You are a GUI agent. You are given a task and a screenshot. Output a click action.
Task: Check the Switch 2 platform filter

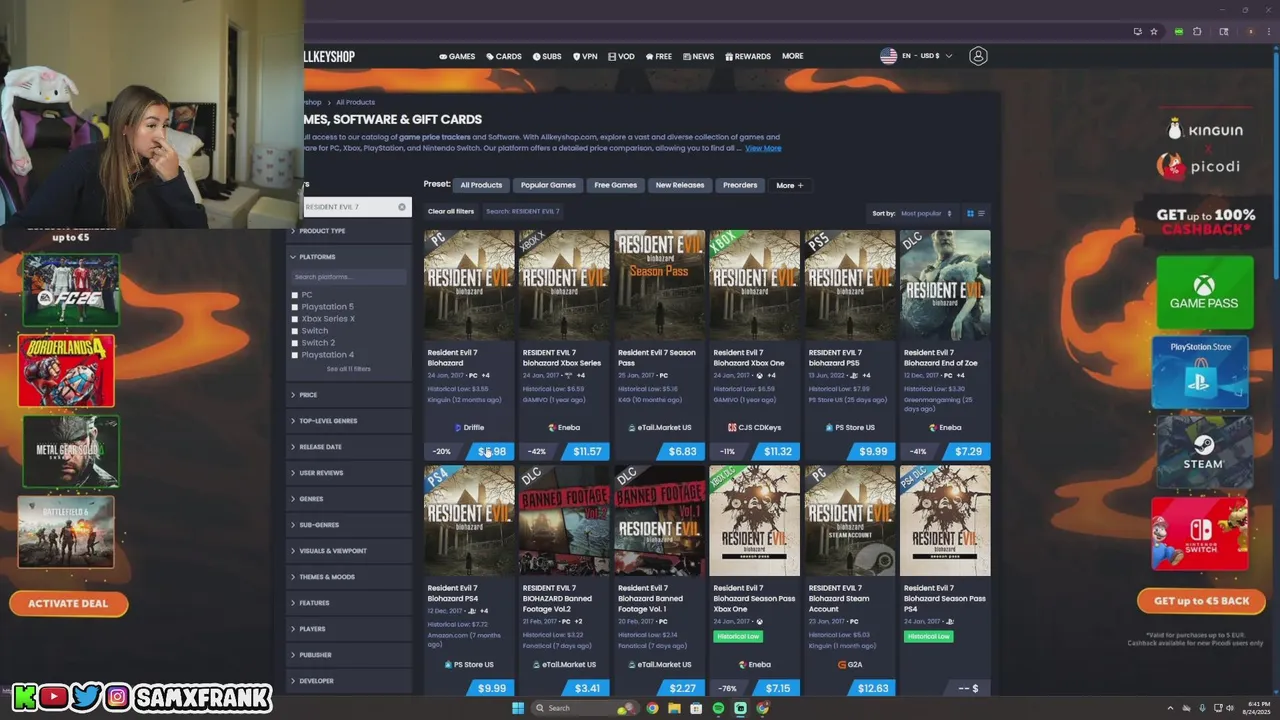(x=295, y=343)
